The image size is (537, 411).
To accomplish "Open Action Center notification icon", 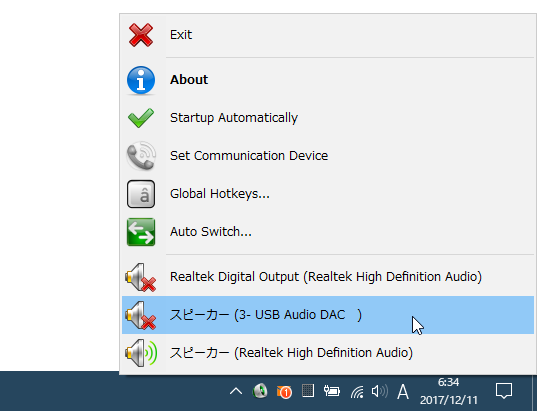I will [x=504, y=391].
